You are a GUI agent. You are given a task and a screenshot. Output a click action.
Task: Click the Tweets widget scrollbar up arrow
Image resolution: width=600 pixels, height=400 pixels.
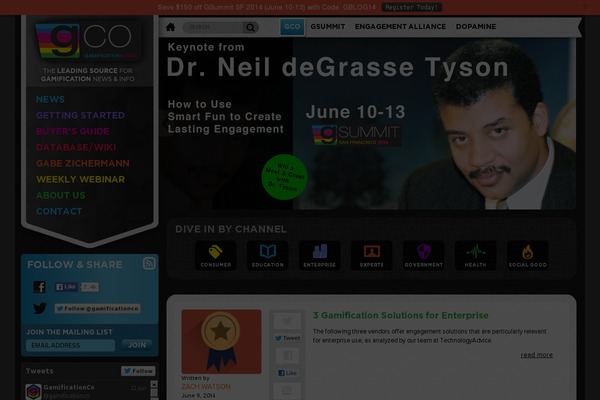coord(154,384)
